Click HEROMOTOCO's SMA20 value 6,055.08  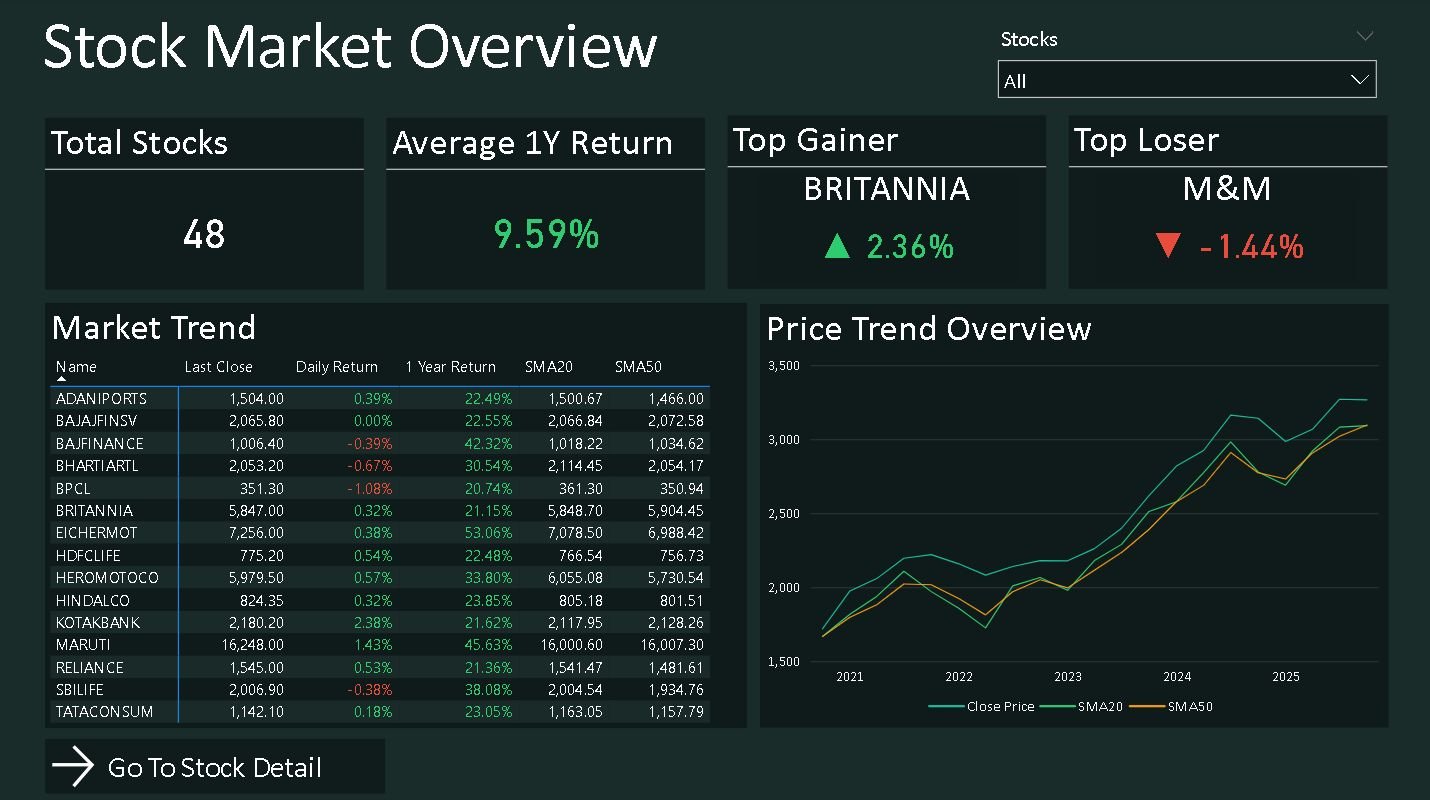pyautogui.click(x=575, y=578)
